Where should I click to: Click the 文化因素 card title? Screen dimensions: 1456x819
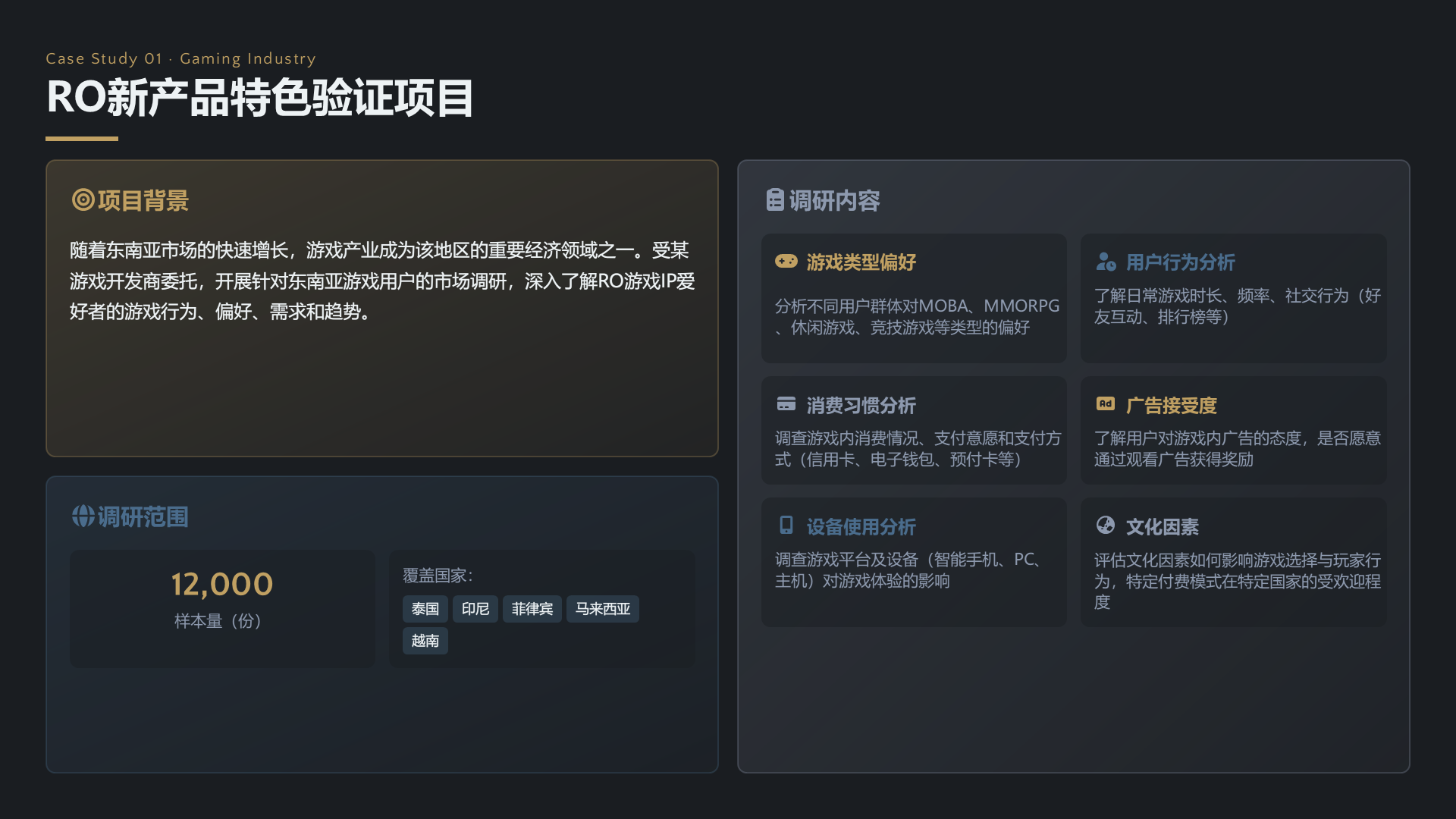tap(1163, 526)
